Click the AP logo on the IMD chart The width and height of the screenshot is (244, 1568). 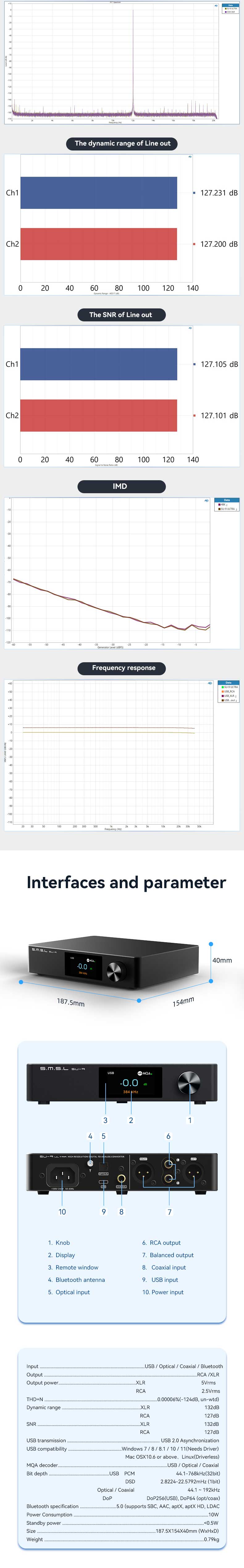click(x=207, y=500)
